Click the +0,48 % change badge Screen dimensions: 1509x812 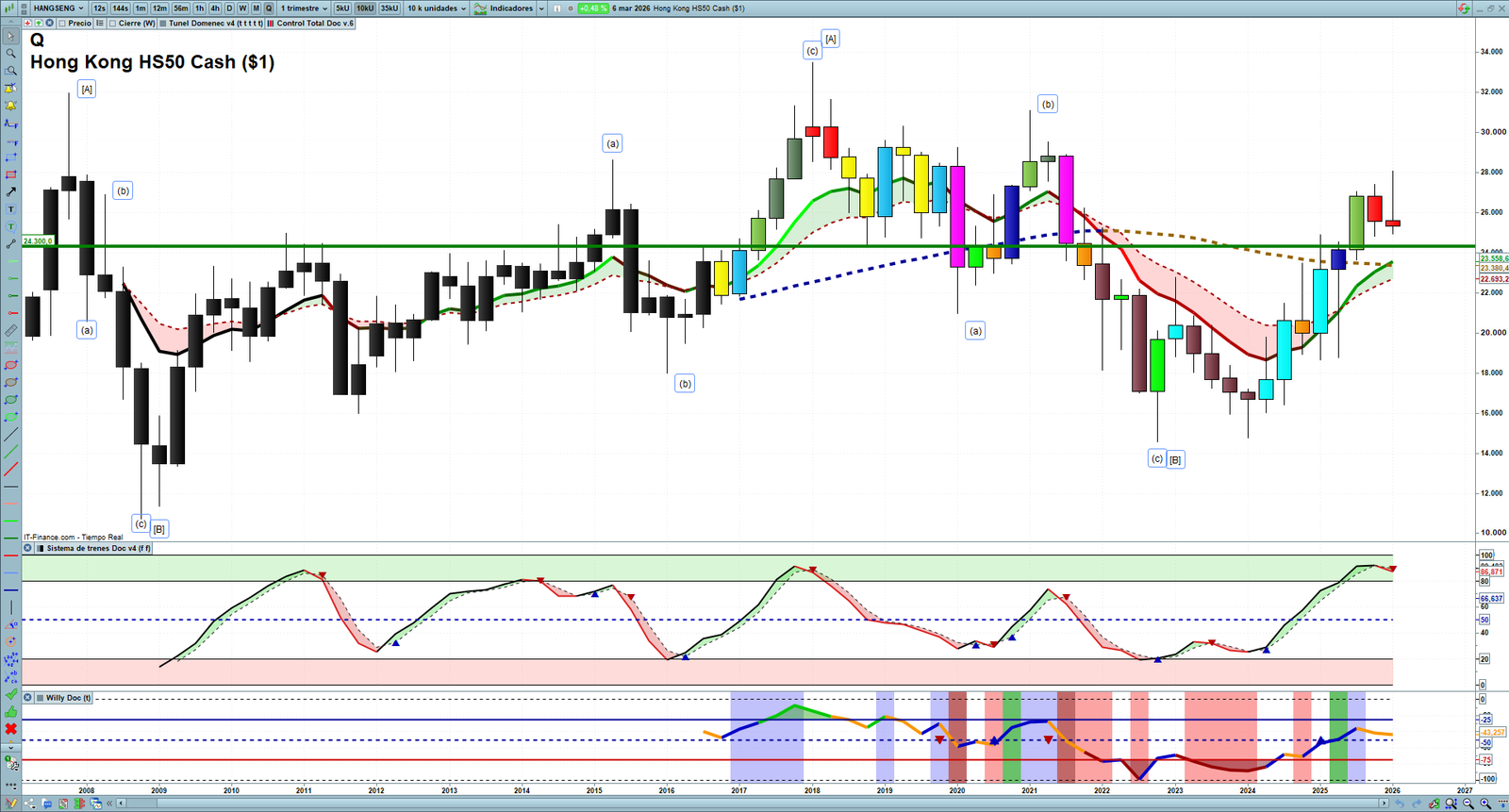click(x=593, y=8)
